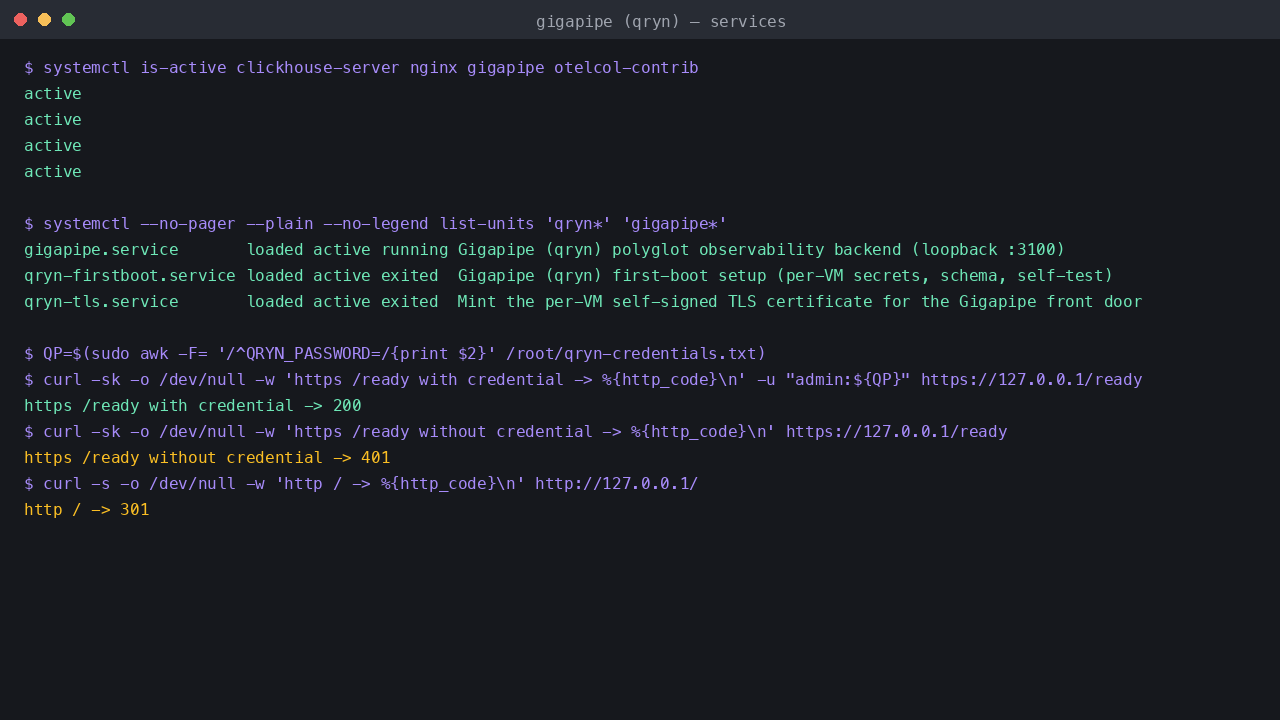
Task: Select the second 'active' output line
Action: 53,120
